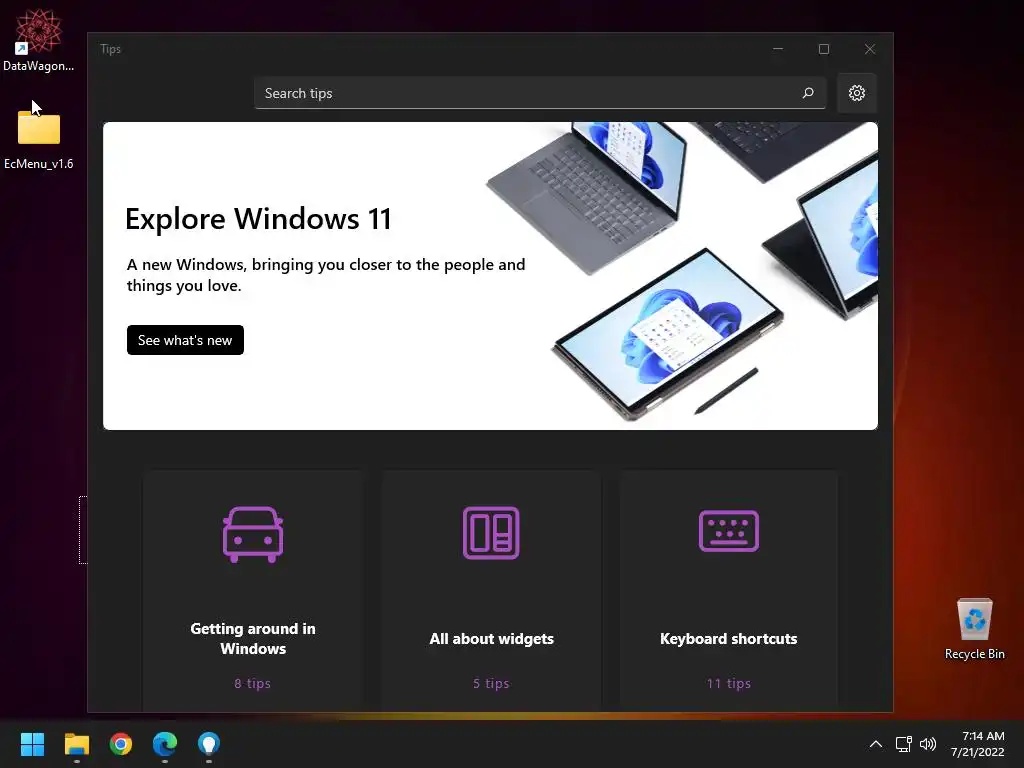Viewport: 1024px width, 768px height.
Task: Launch Google Chrome from taskbar
Action: [x=121, y=744]
